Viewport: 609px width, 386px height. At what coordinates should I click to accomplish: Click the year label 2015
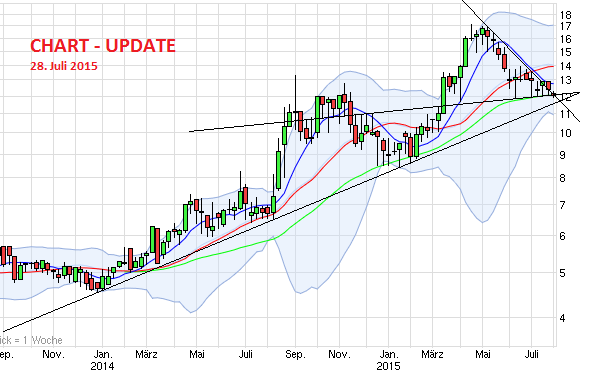click(388, 366)
